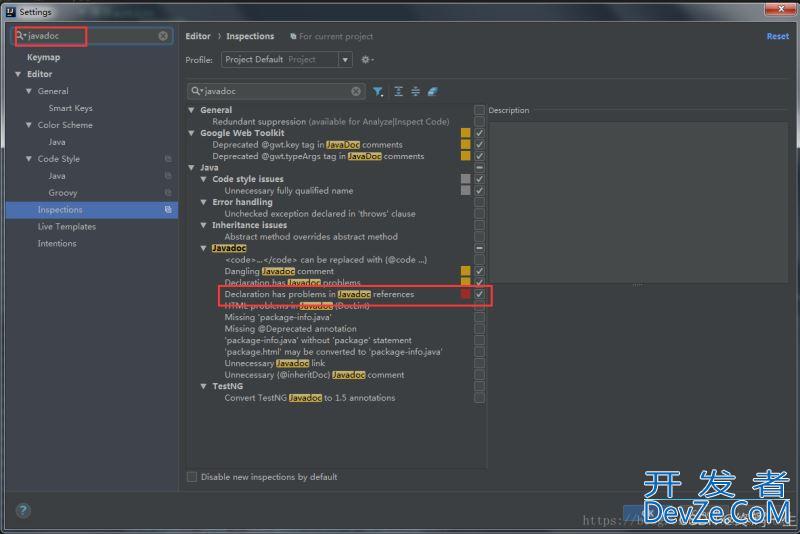
Task: Select Missing 'package-info.java' inspection row
Action: click(278, 317)
